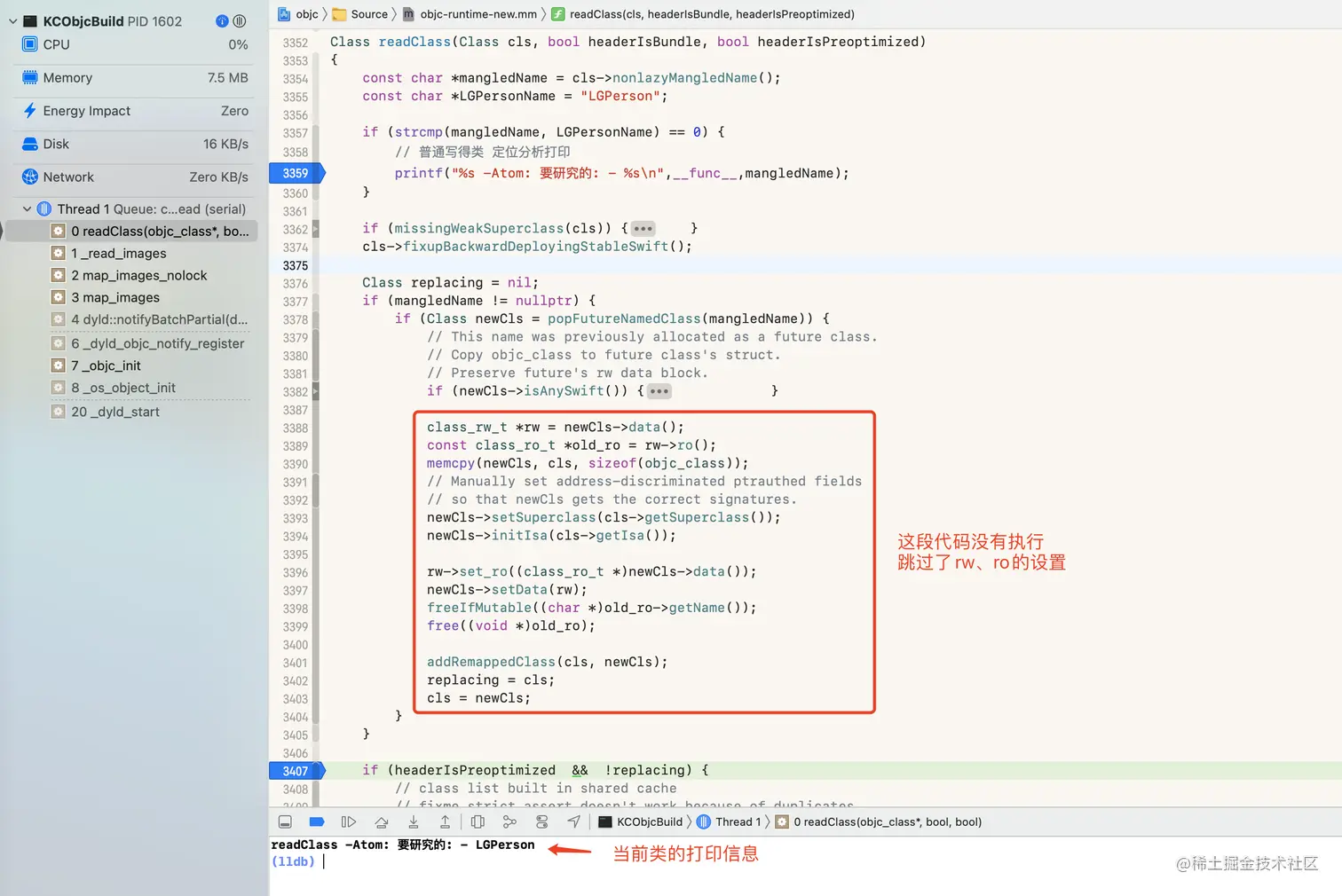Click memcpy call on line 3390
This screenshot has height=896, width=1342.
451,463
